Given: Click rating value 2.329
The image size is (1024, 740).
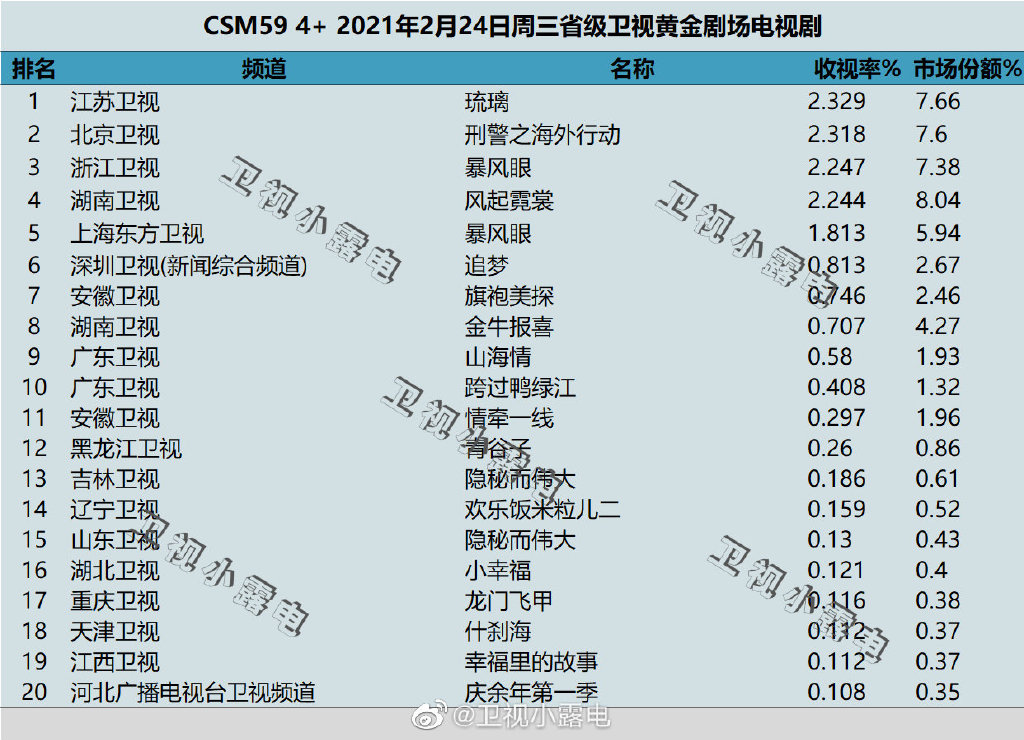Looking at the screenshot, I should tap(836, 101).
